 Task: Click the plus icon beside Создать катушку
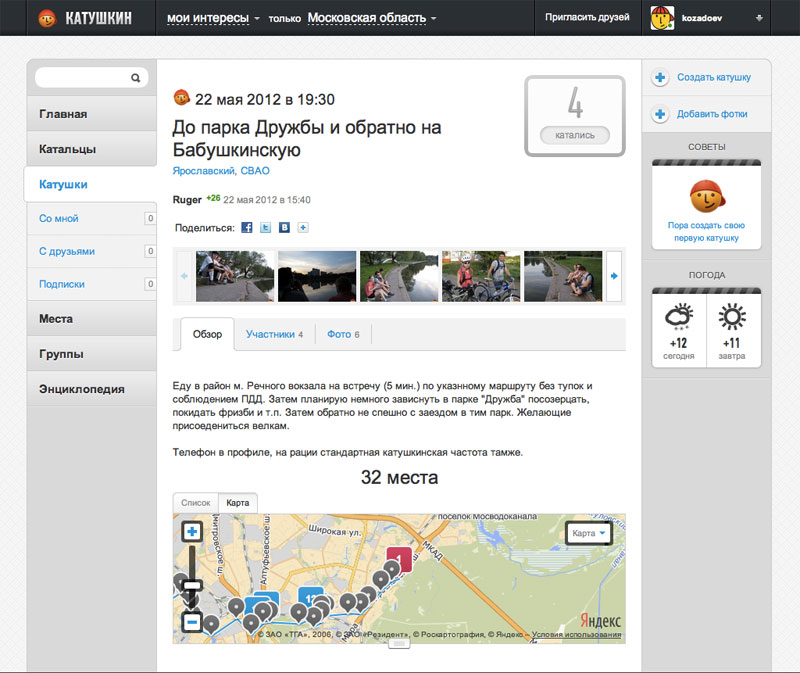[660, 78]
